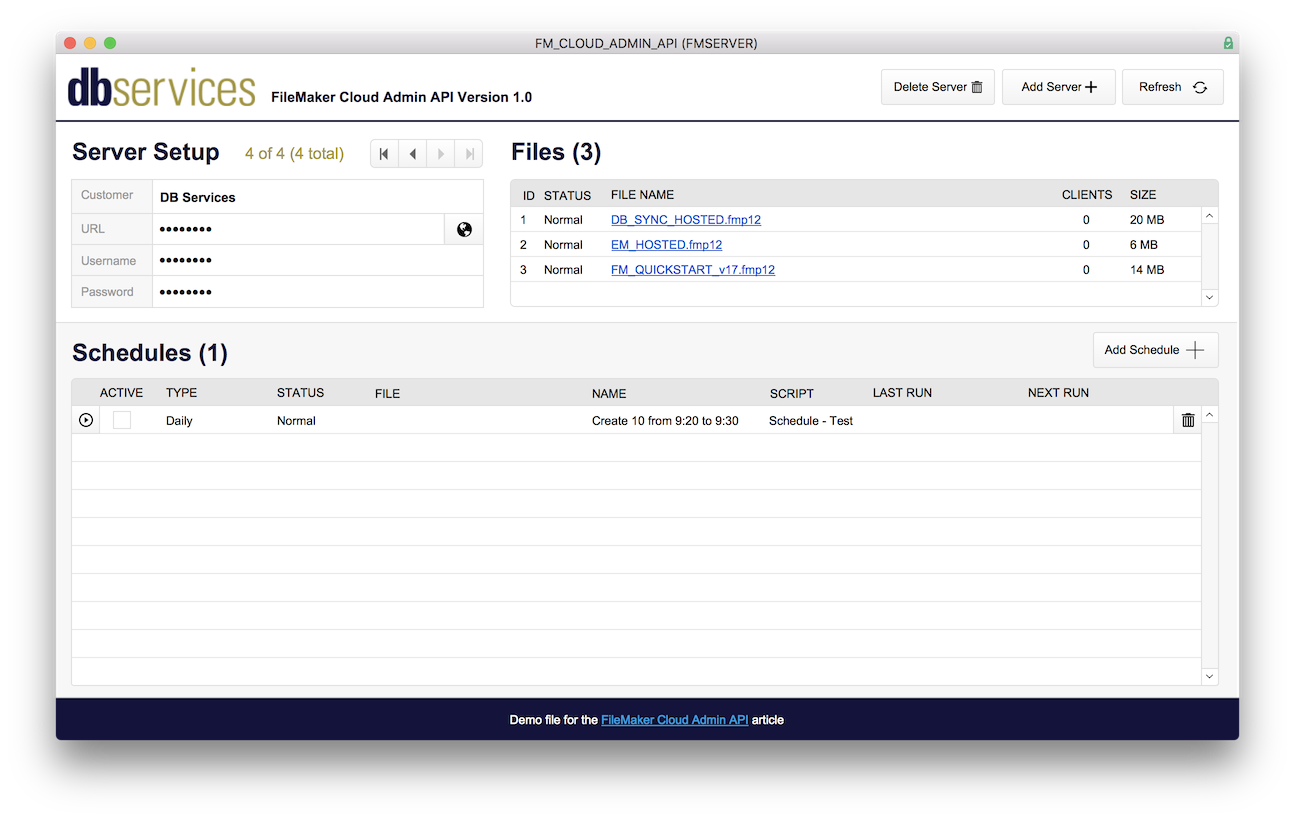Click the schedule TYPE column header
Image resolution: width=1295 pixels, height=820 pixels.
point(182,393)
